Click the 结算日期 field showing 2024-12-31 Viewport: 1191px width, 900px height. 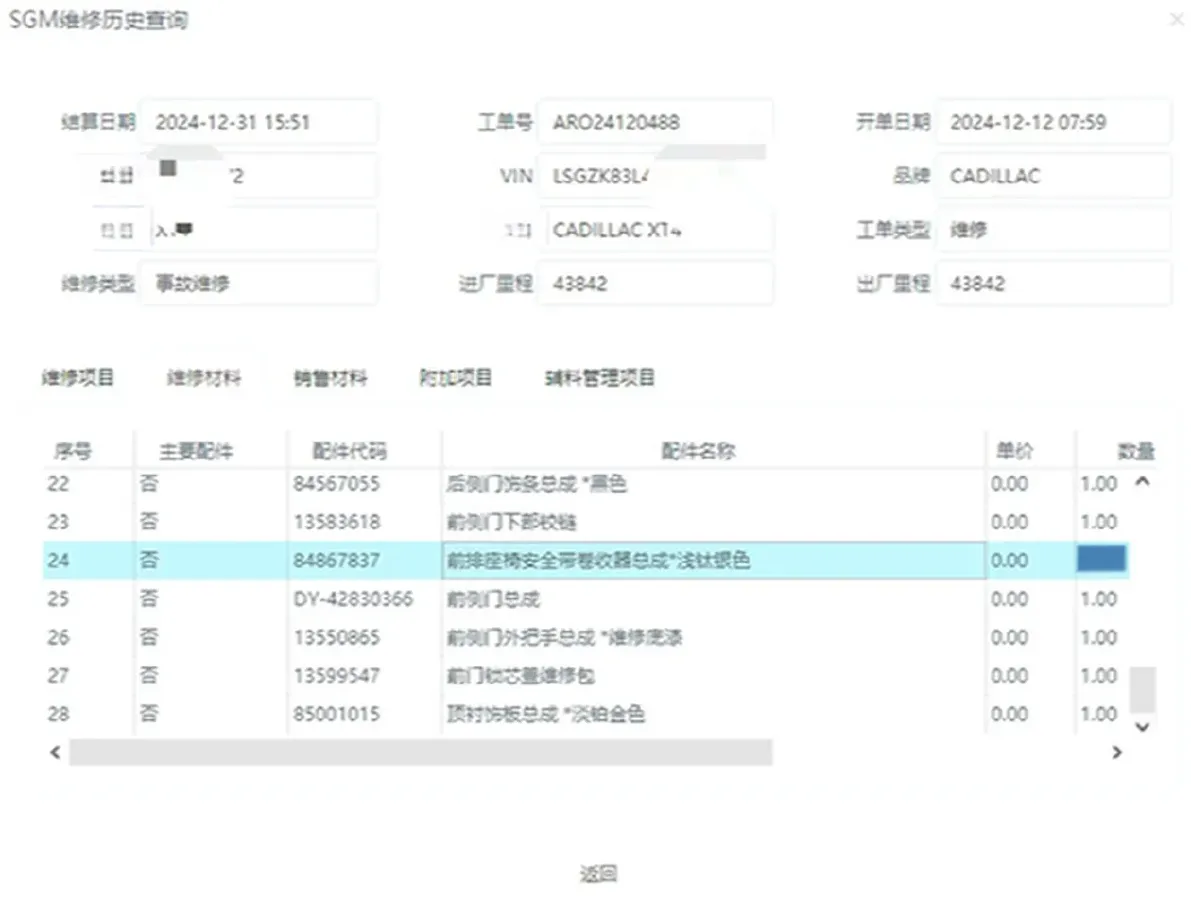(x=259, y=122)
